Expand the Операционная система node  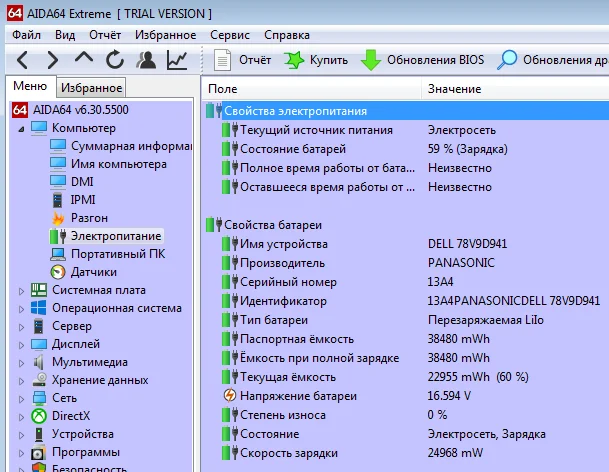point(21,309)
